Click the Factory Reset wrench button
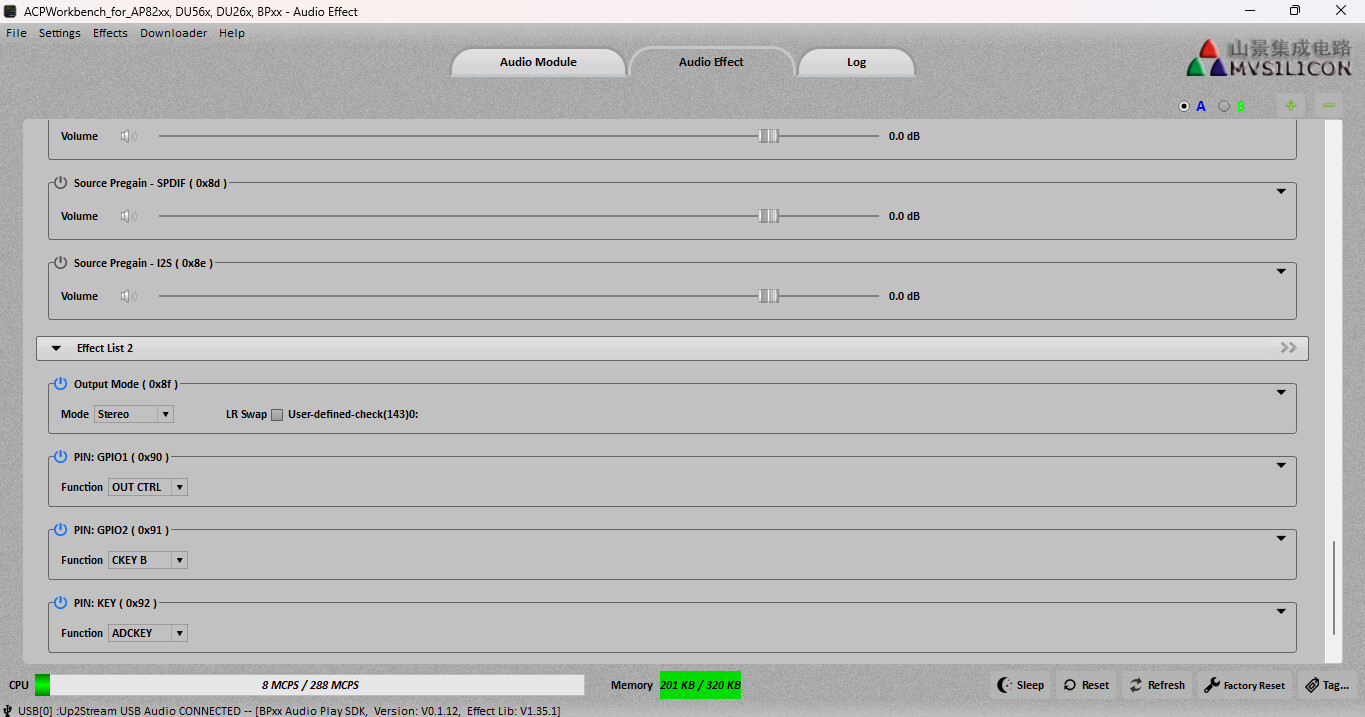 click(1244, 685)
